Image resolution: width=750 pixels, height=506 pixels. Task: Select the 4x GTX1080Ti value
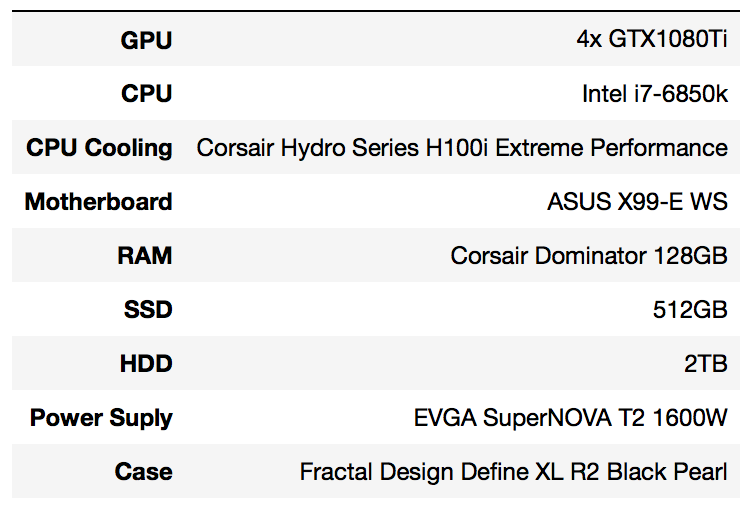click(x=651, y=39)
